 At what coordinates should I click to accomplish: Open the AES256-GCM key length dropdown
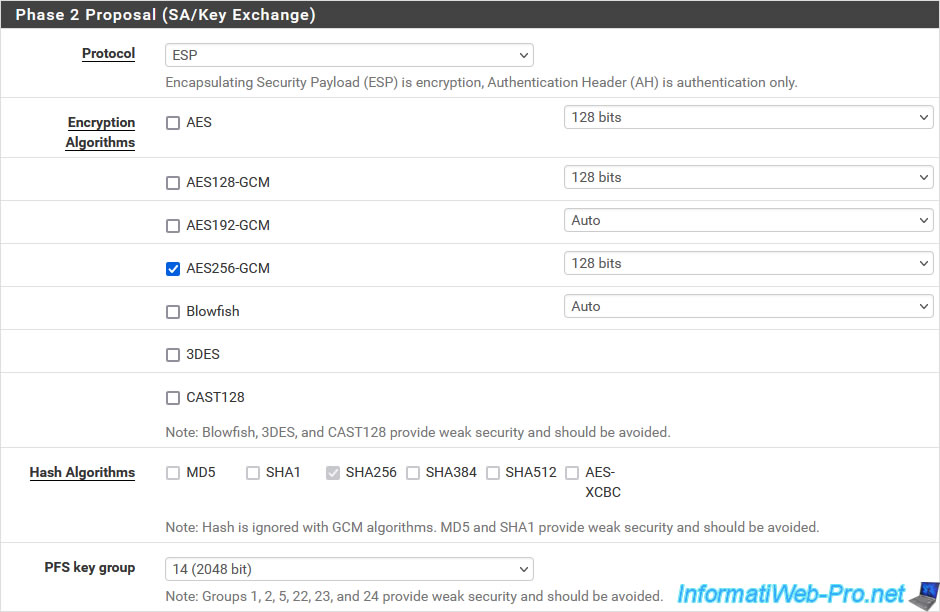tap(748, 263)
